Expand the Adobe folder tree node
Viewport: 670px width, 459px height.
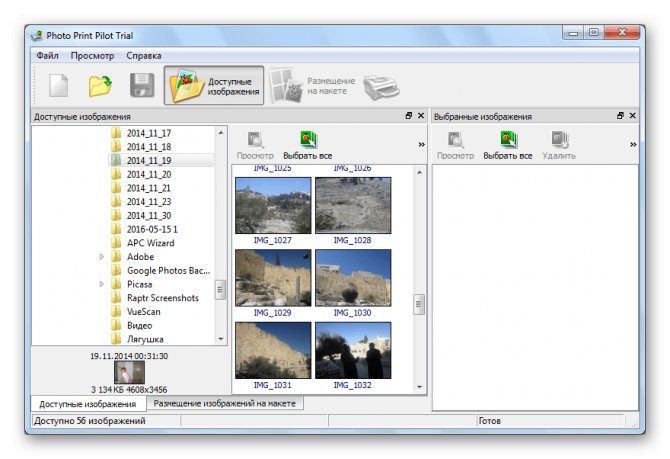coord(102,257)
